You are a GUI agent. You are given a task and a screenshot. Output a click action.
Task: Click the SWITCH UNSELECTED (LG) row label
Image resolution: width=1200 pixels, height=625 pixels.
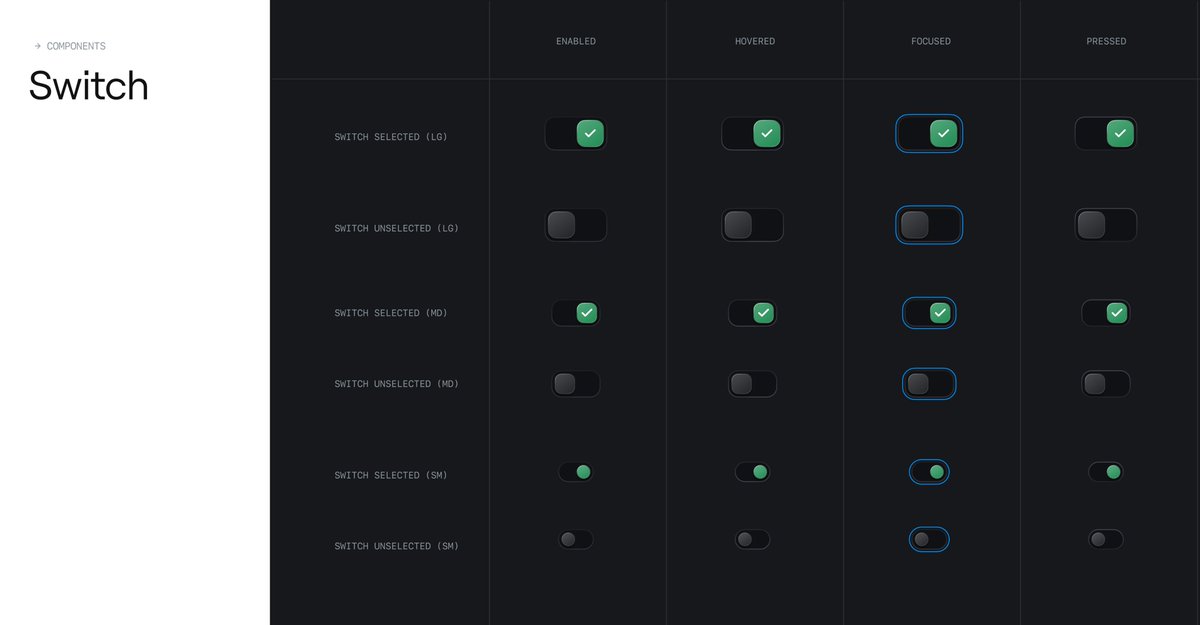tap(397, 229)
